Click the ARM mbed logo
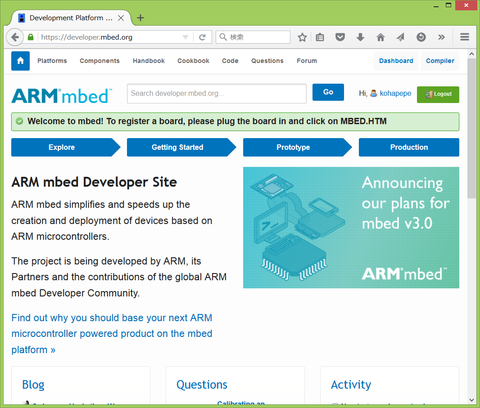The width and height of the screenshot is (480, 408). pos(62,96)
